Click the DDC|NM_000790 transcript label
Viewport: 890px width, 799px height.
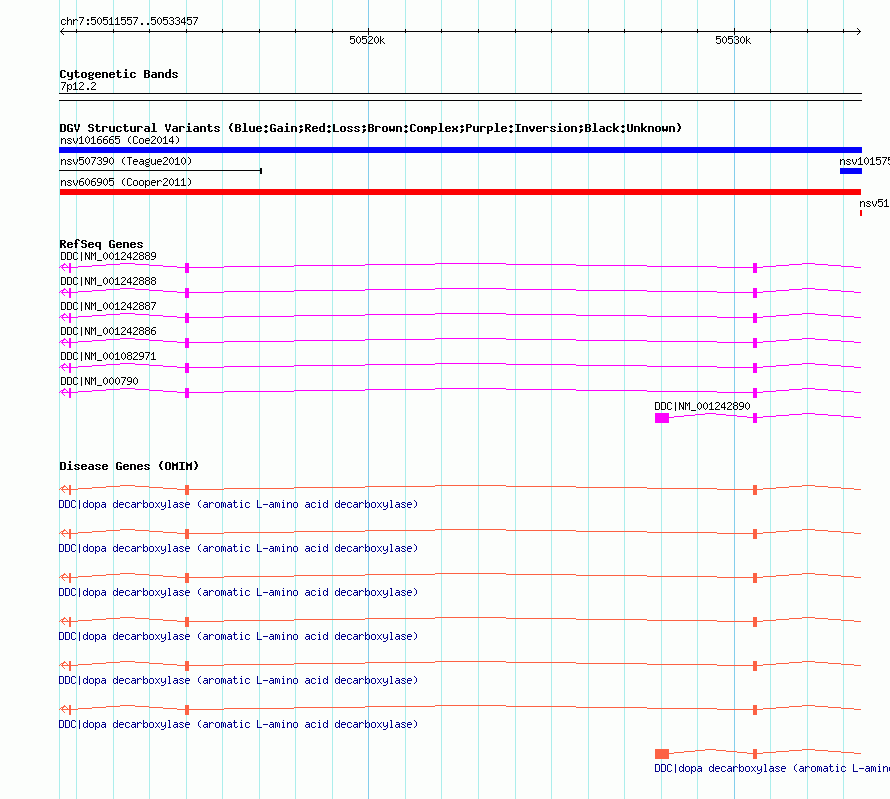99,381
